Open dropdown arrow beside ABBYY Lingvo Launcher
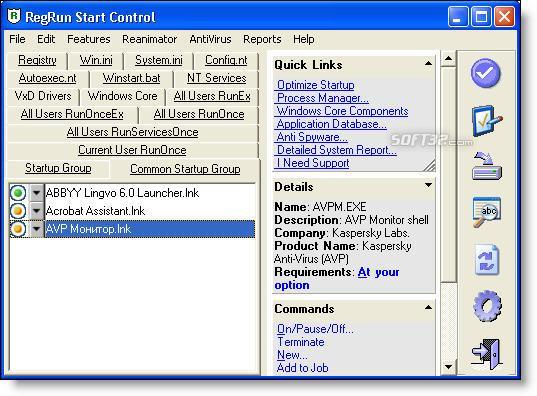 click(x=36, y=193)
